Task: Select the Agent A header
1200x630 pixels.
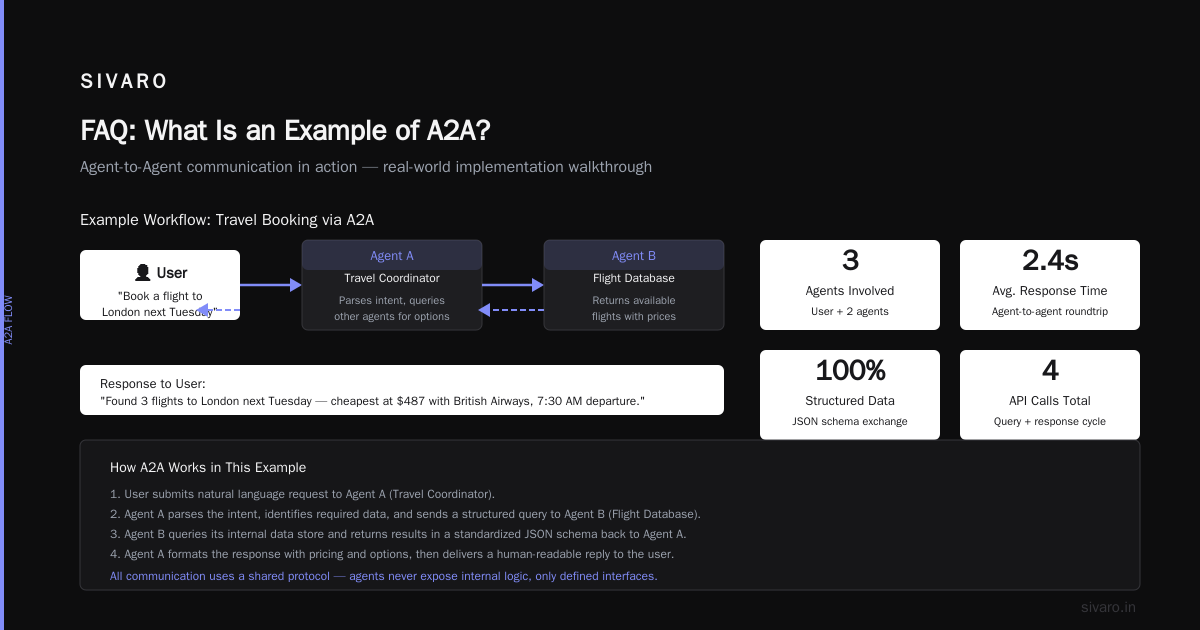Action: click(x=392, y=255)
